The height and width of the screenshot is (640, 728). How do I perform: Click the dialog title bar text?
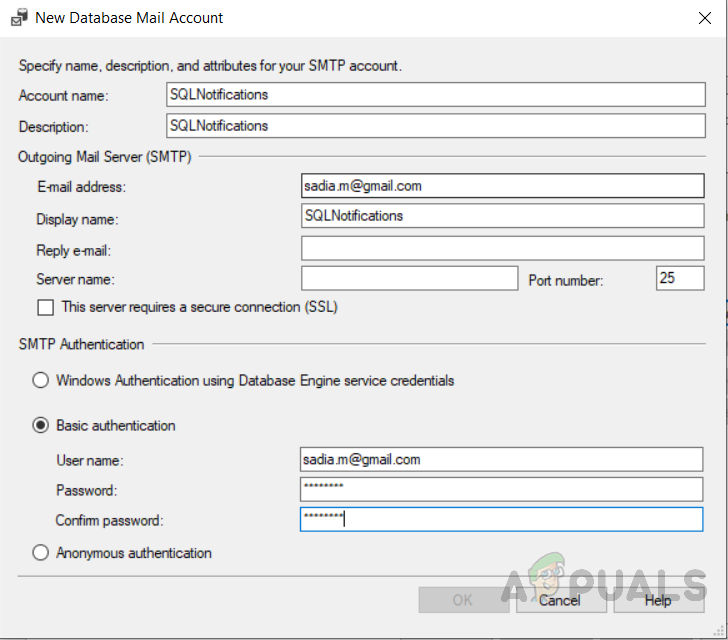130,18
